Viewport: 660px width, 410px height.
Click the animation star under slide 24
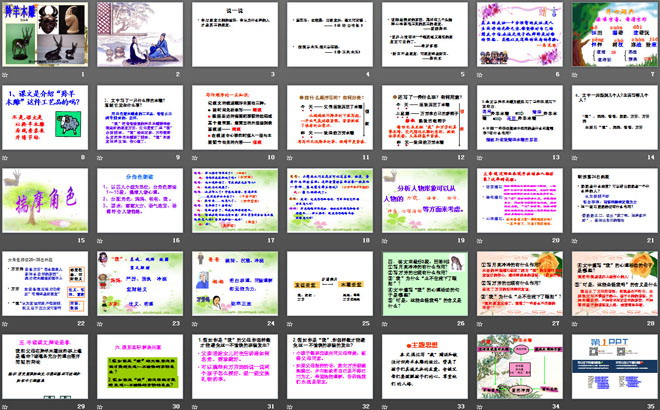[195, 324]
